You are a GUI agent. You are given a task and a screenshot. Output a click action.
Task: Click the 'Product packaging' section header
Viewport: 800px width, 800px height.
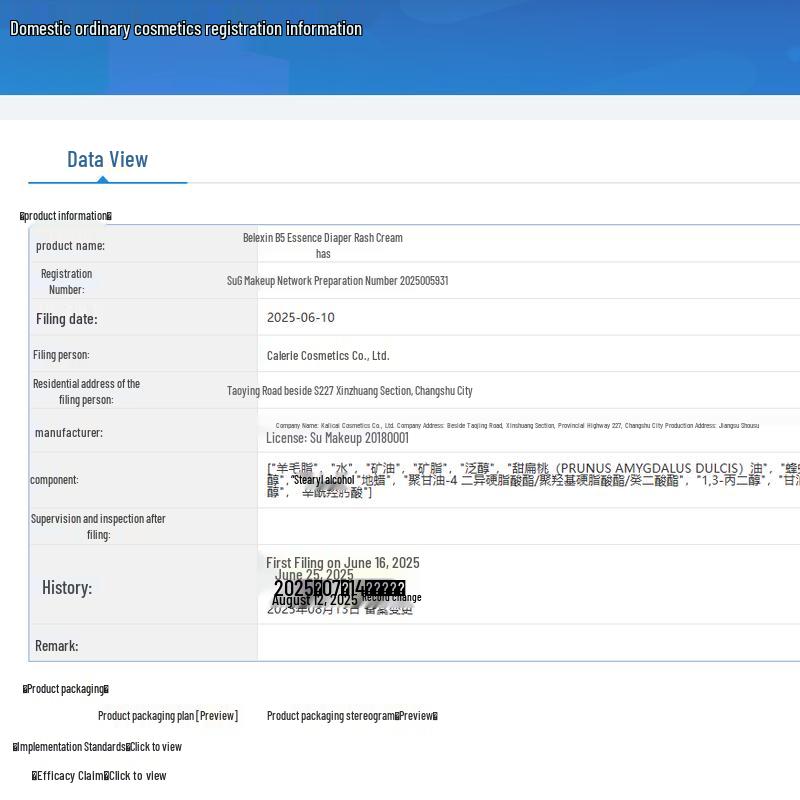click(66, 689)
